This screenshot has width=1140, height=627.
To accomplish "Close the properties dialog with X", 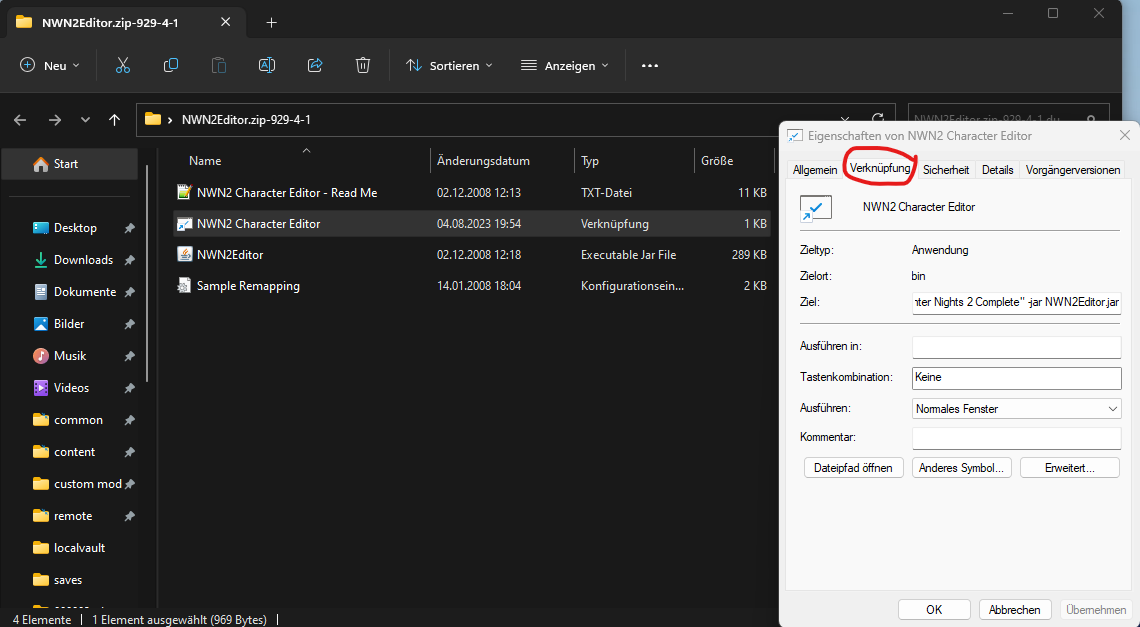I will tap(1124, 135).
